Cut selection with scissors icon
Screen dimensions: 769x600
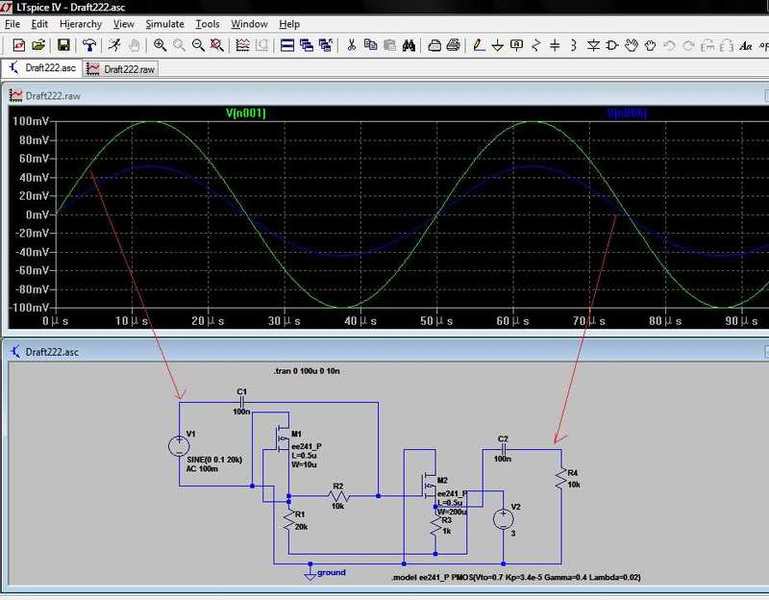(351, 46)
